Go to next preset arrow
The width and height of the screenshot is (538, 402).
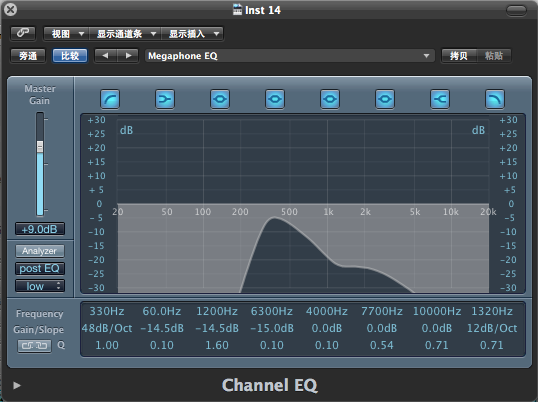point(128,56)
